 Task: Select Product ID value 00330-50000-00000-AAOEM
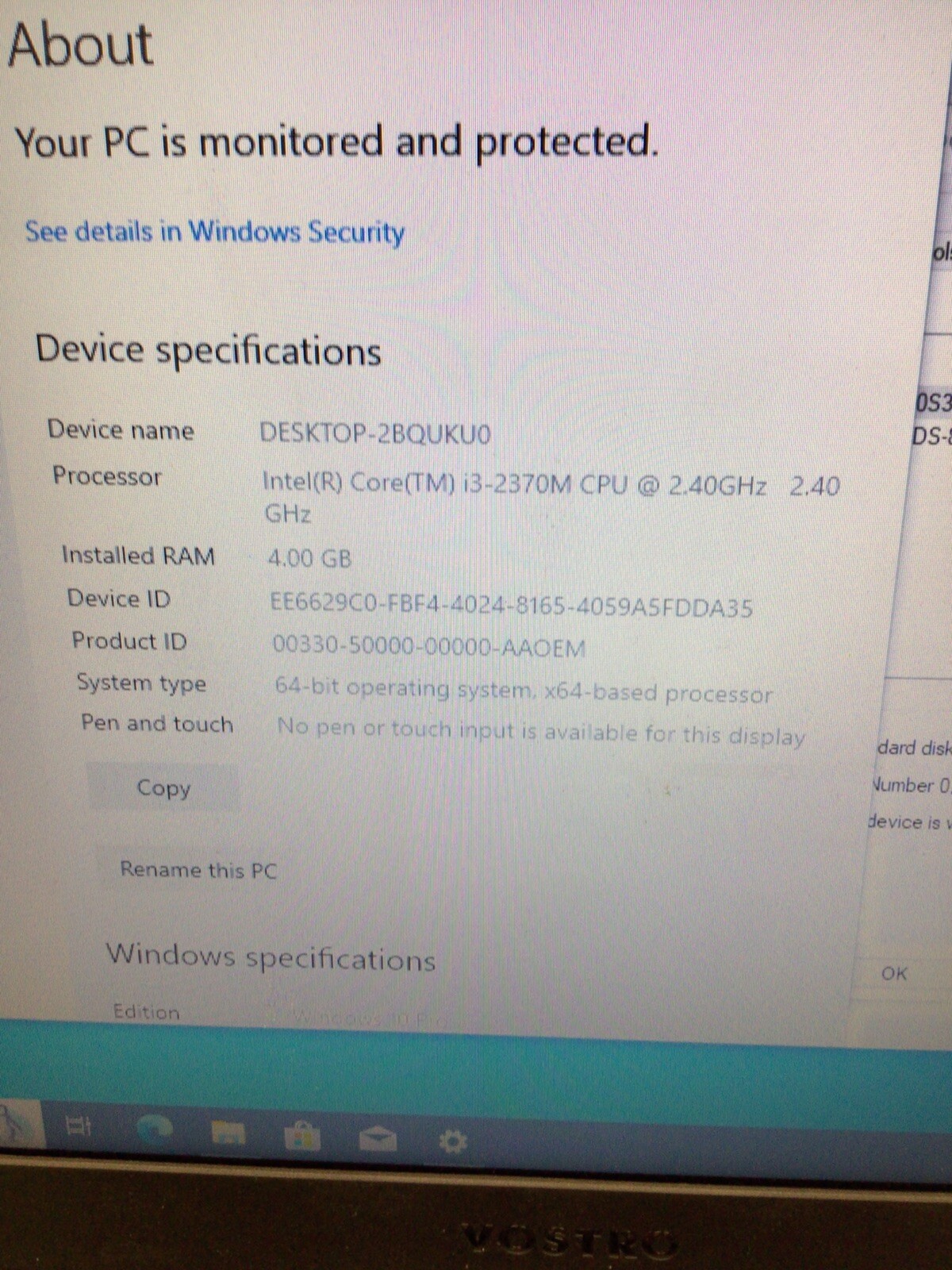pyautogui.click(x=429, y=647)
